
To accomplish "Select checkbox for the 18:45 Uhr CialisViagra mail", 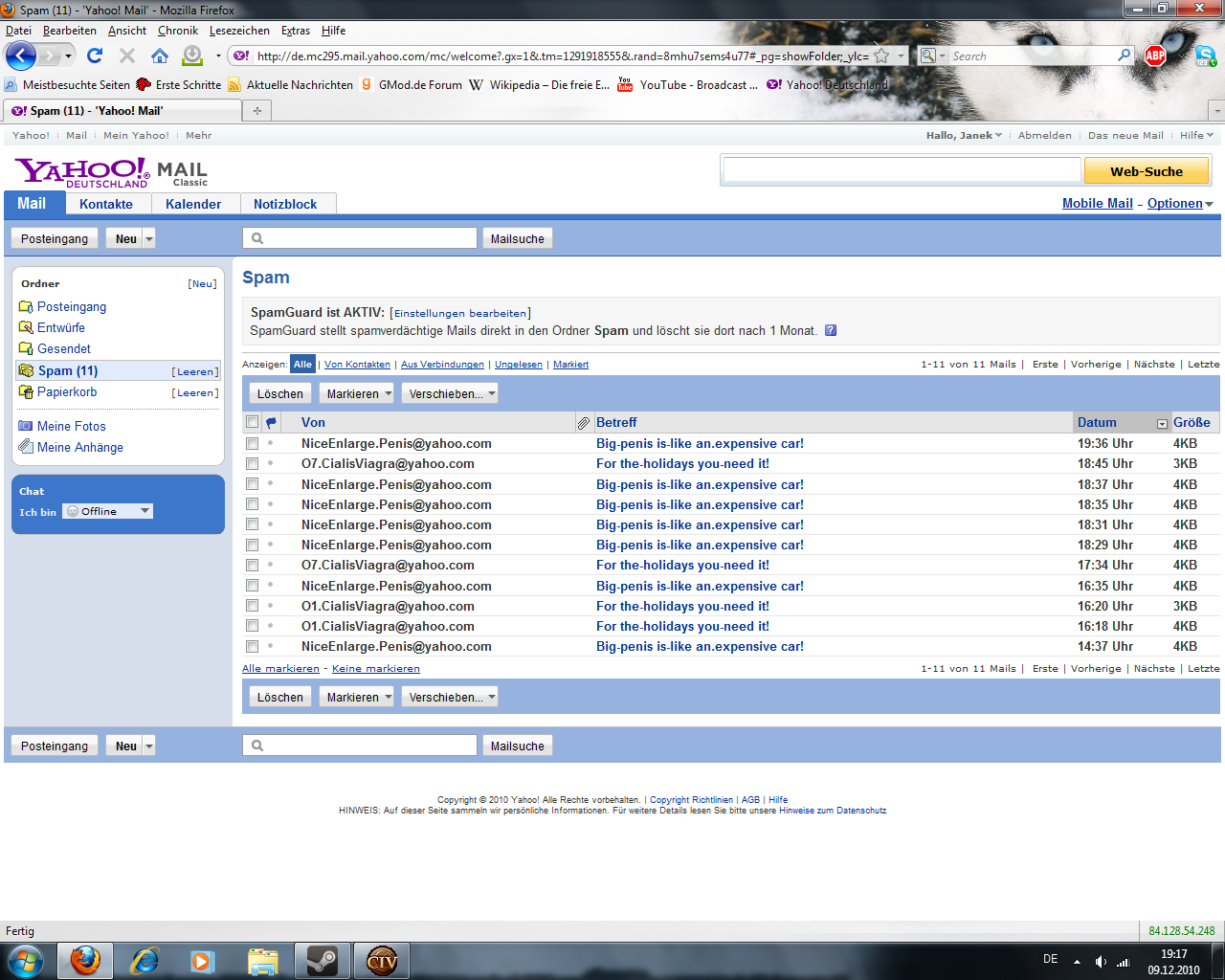I will click(x=252, y=463).
